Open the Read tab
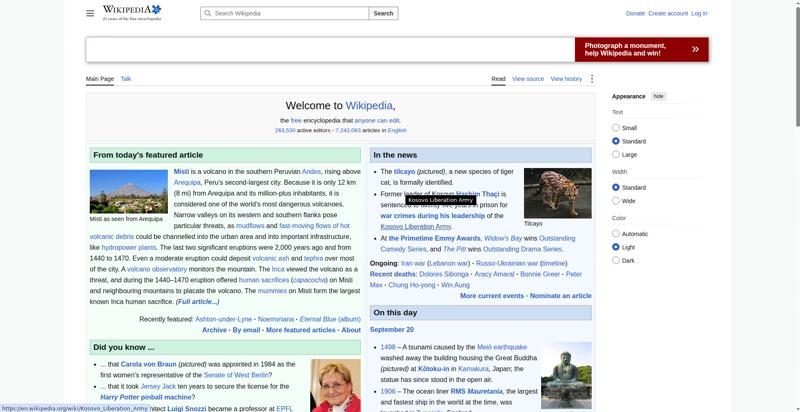The height and width of the screenshot is (412, 800). (498, 79)
